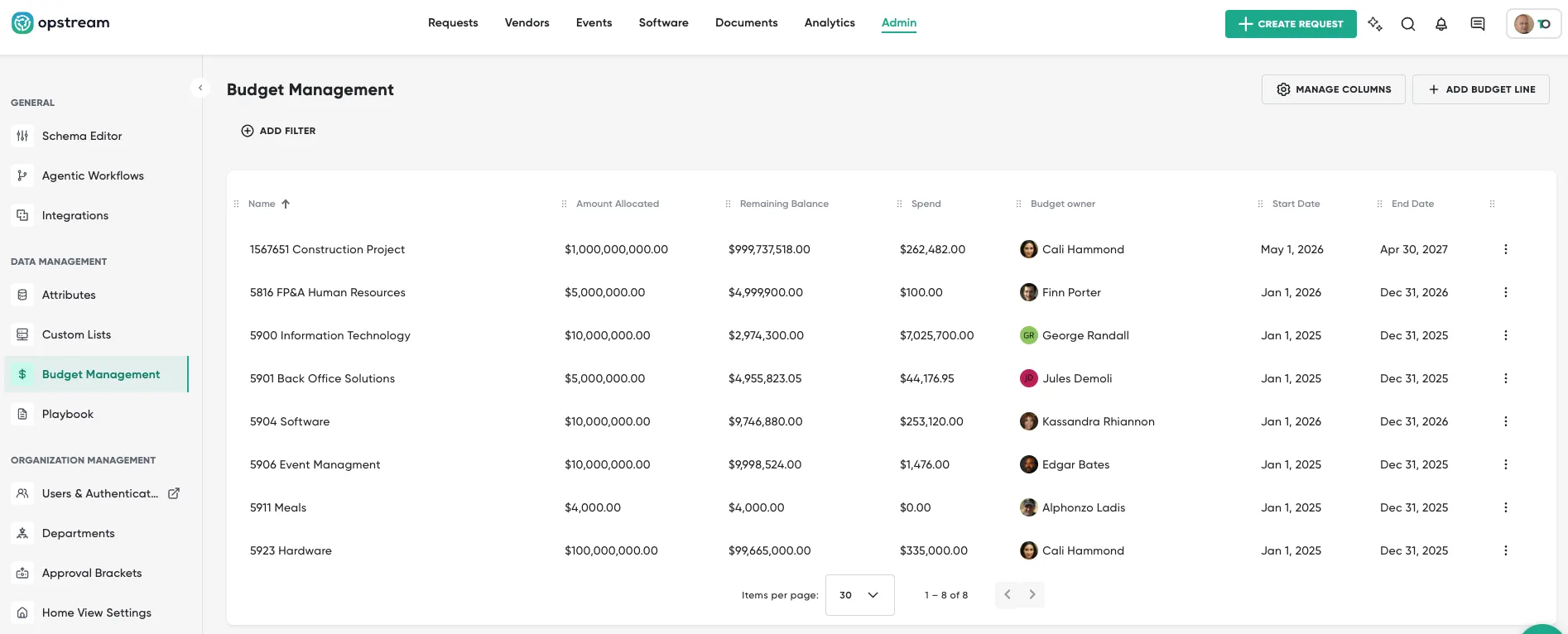Open row menu for 5906 Event Managment

point(1506,464)
